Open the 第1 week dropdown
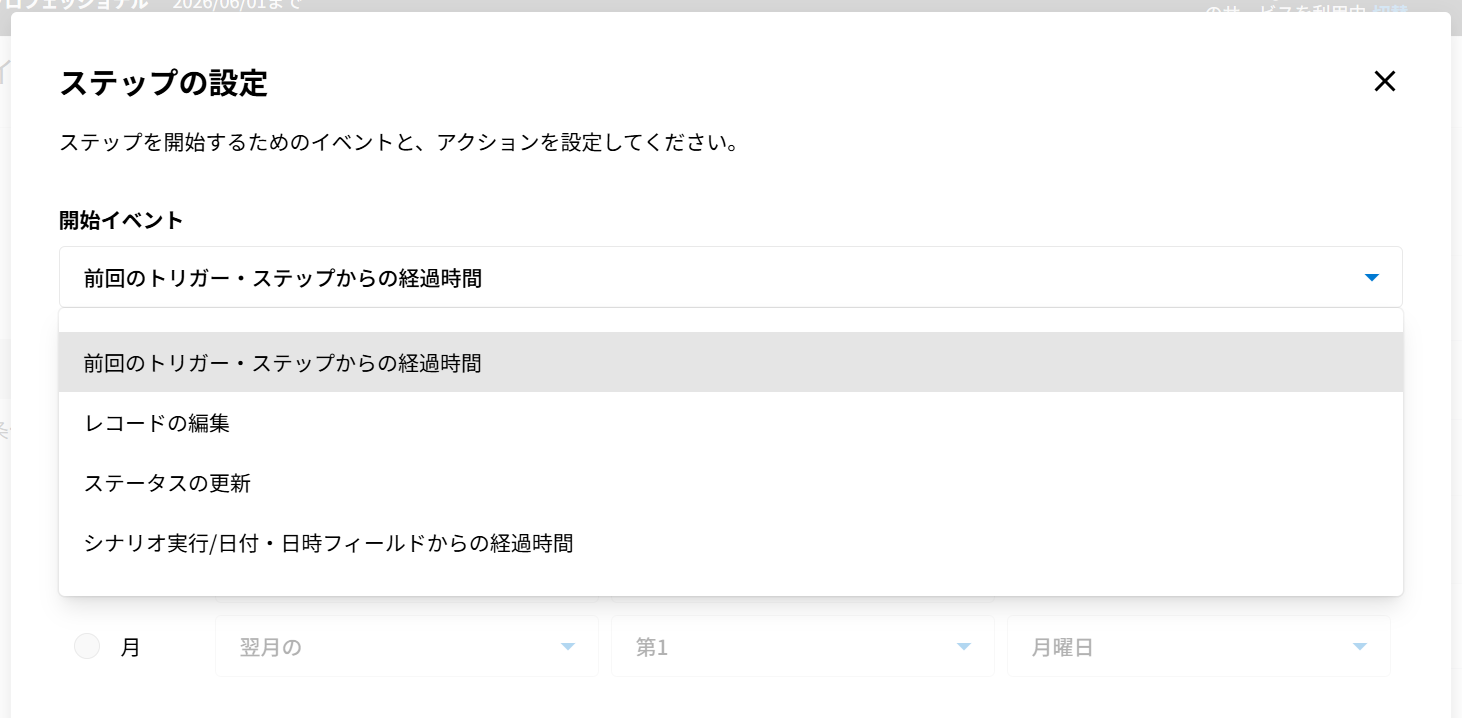 pos(790,647)
